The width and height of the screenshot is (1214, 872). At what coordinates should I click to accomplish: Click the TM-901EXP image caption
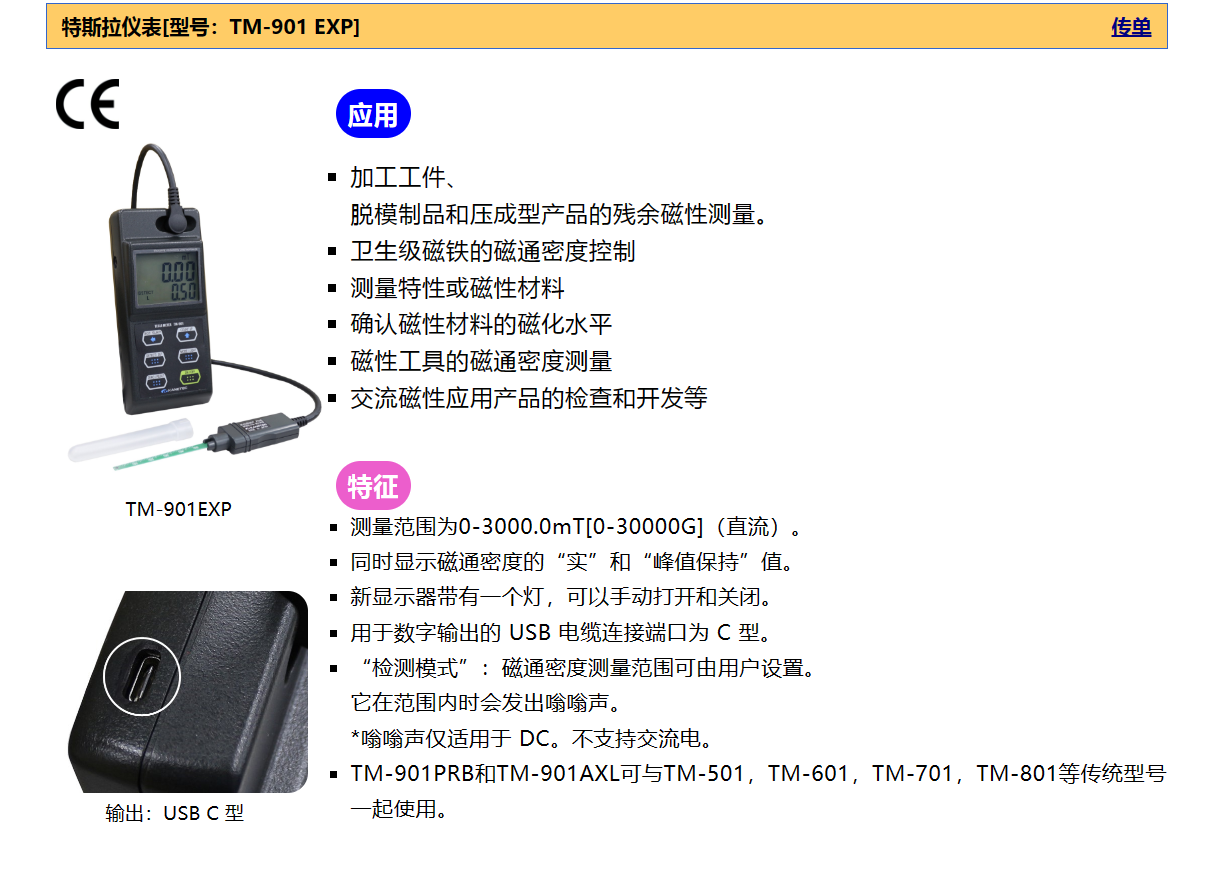[179, 509]
